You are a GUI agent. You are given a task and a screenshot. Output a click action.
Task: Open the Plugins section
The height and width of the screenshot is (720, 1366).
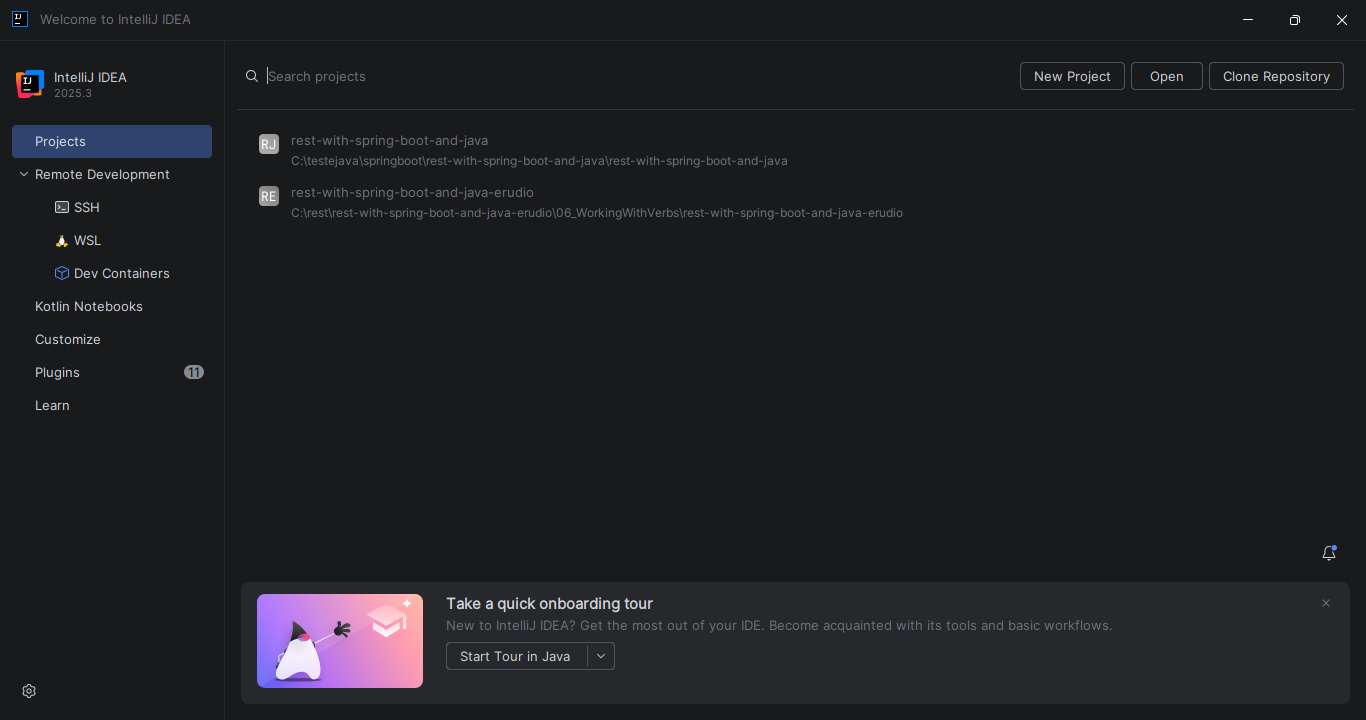coord(57,372)
